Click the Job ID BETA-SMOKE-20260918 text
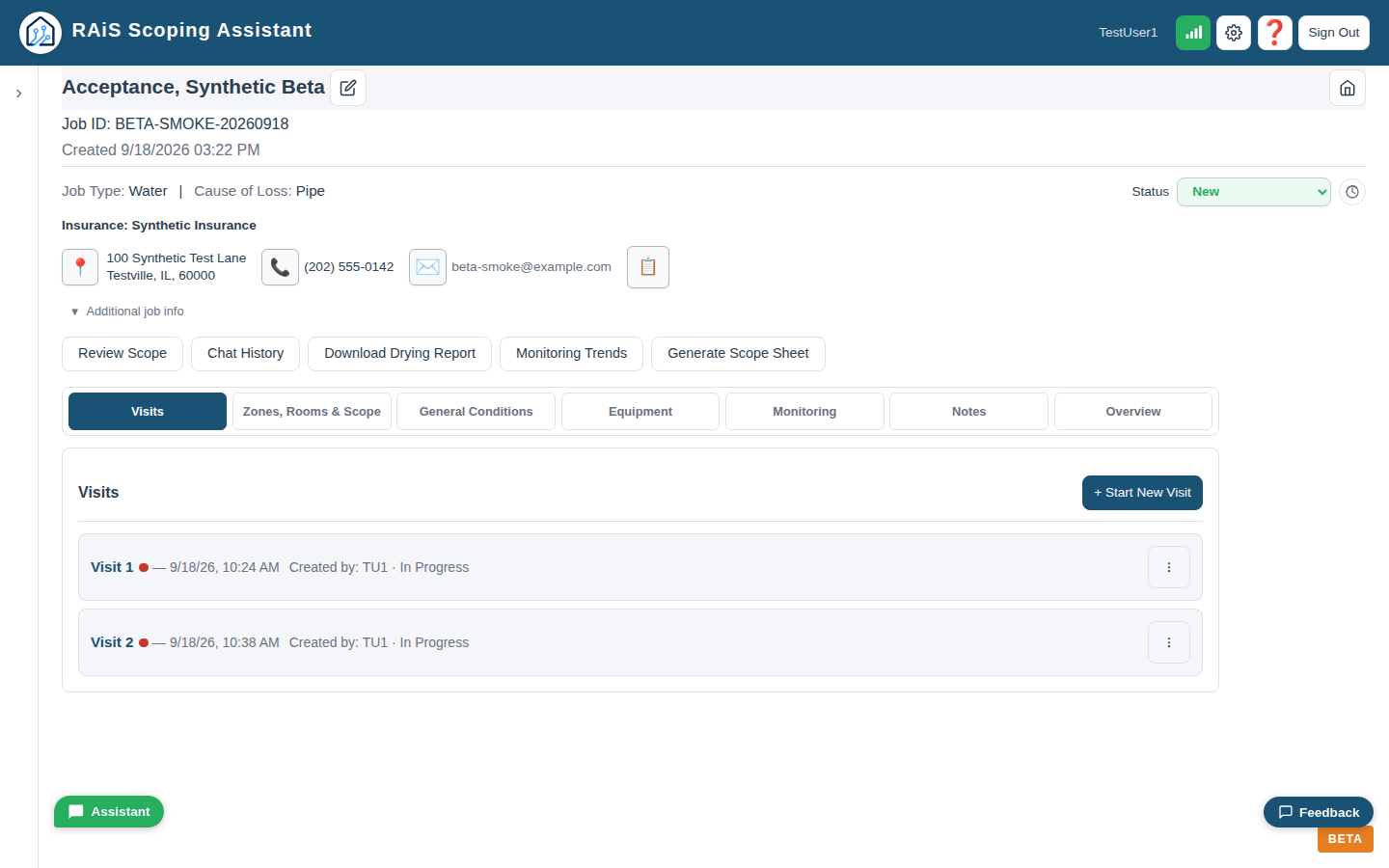Screen dimensions: 1389x868 pos(176,123)
